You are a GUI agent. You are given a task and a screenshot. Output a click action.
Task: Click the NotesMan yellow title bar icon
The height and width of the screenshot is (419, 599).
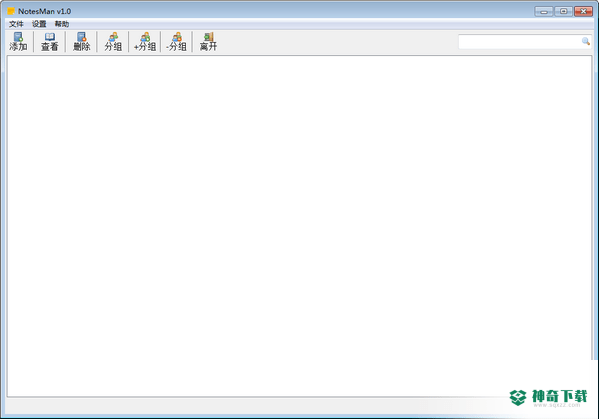click(x=11, y=11)
